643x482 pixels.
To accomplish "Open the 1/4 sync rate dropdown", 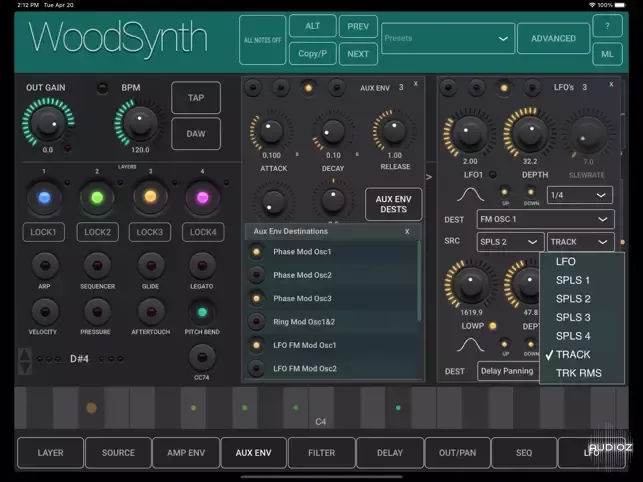I will (x=579, y=195).
